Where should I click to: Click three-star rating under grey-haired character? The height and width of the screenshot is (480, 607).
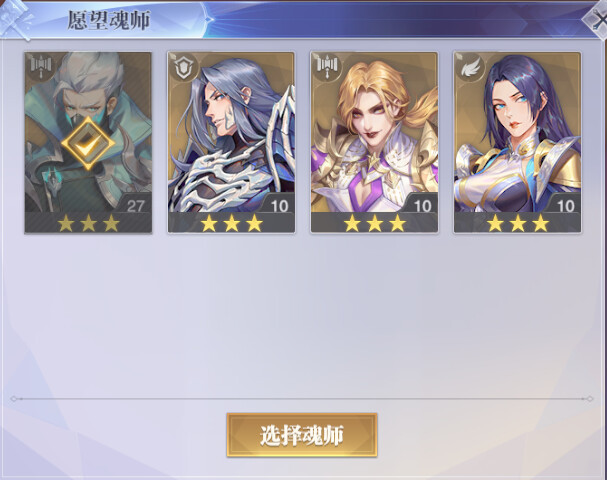click(231, 223)
